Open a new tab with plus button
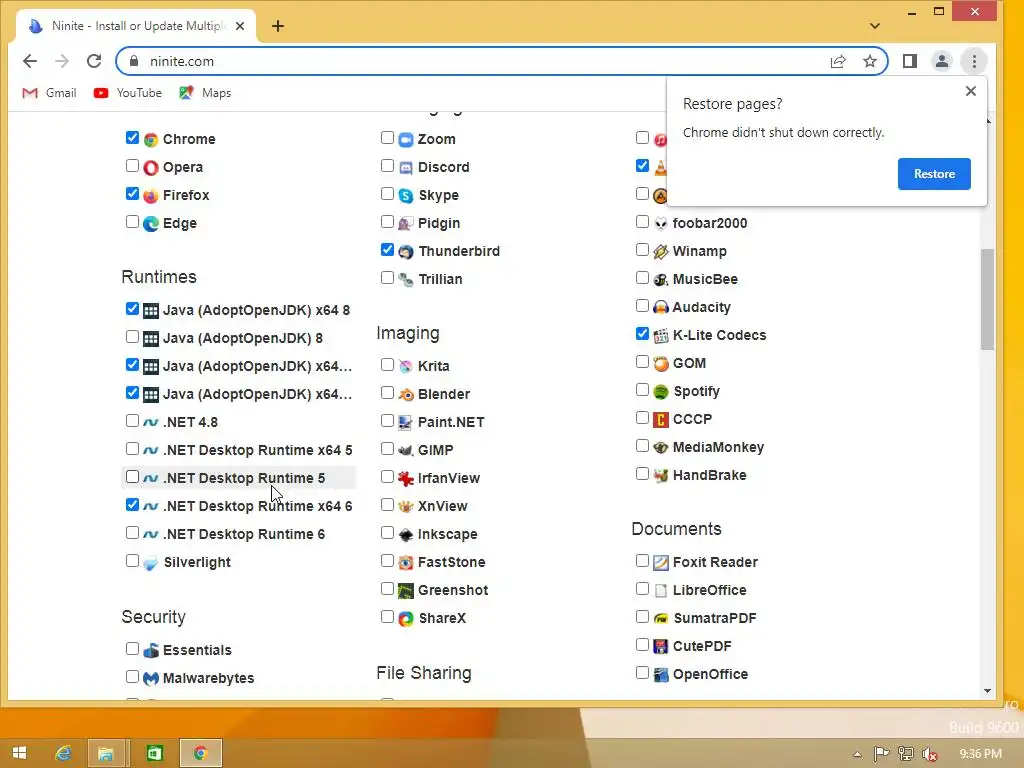This screenshot has height=768, width=1024. (x=278, y=26)
